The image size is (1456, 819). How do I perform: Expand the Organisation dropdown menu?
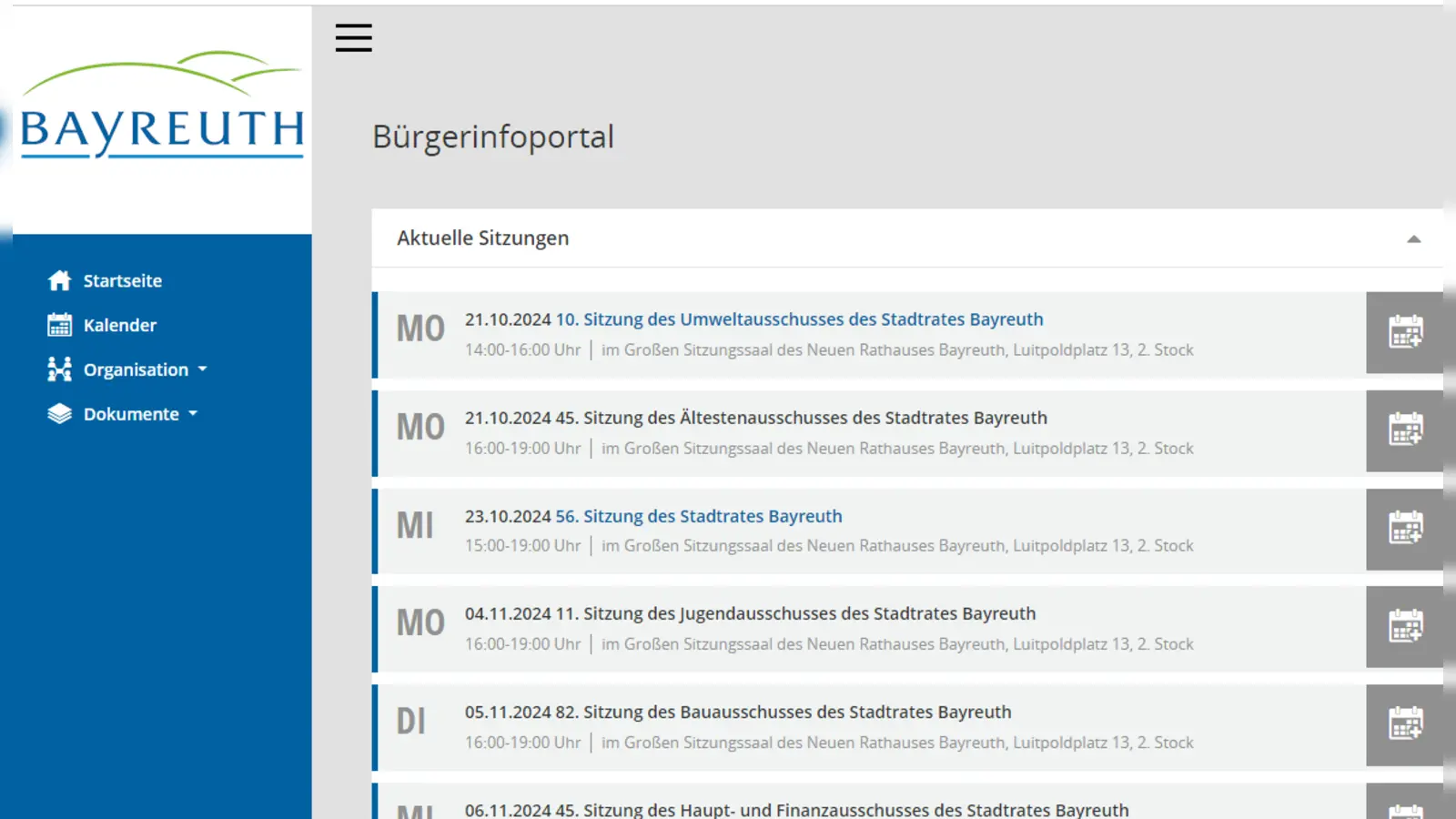click(202, 369)
